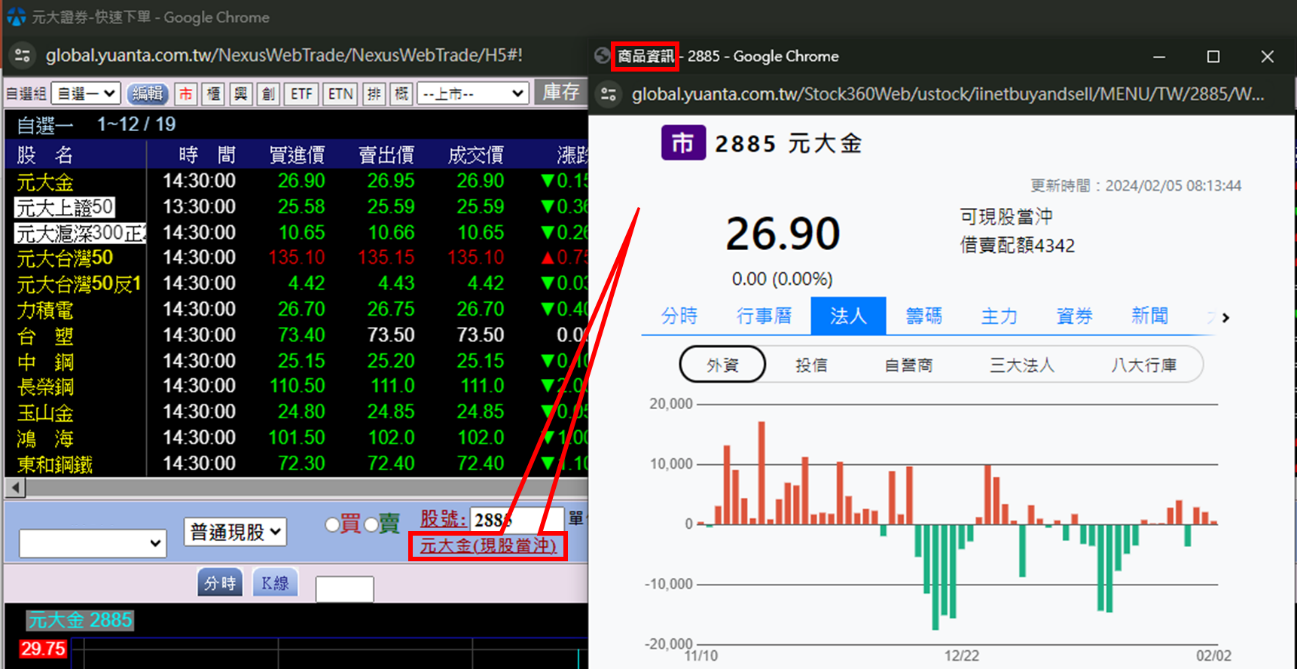
Task: Switch to the 資券 tab
Action: (1074, 316)
